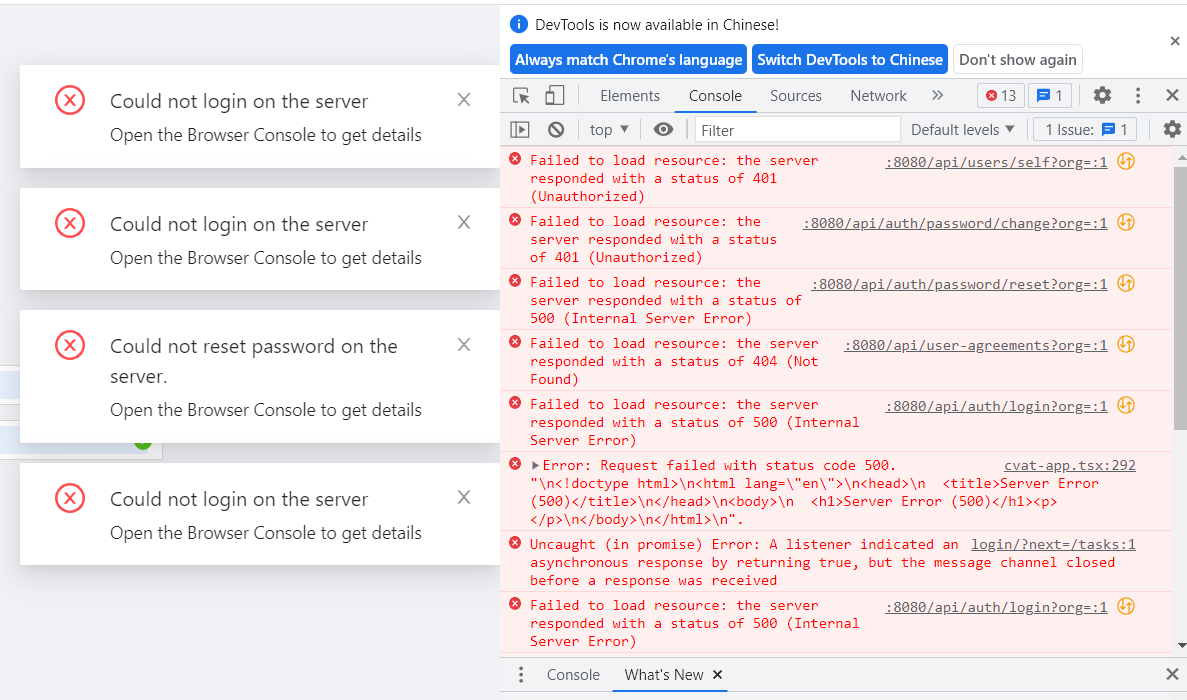Open the 'Default levels' dropdown
The height and width of the screenshot is (700, 1187).
962,129
